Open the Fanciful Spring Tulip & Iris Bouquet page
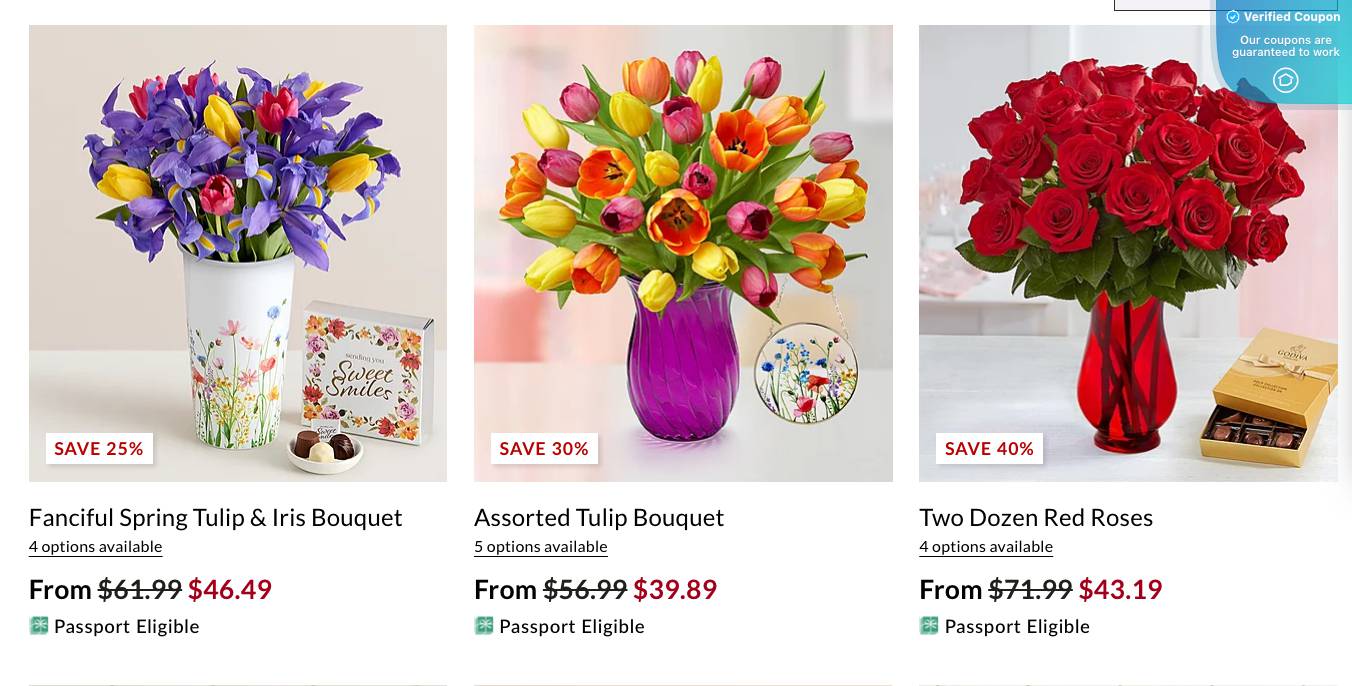The width and height of the screenshot is (1352, 686). [215, 517]
